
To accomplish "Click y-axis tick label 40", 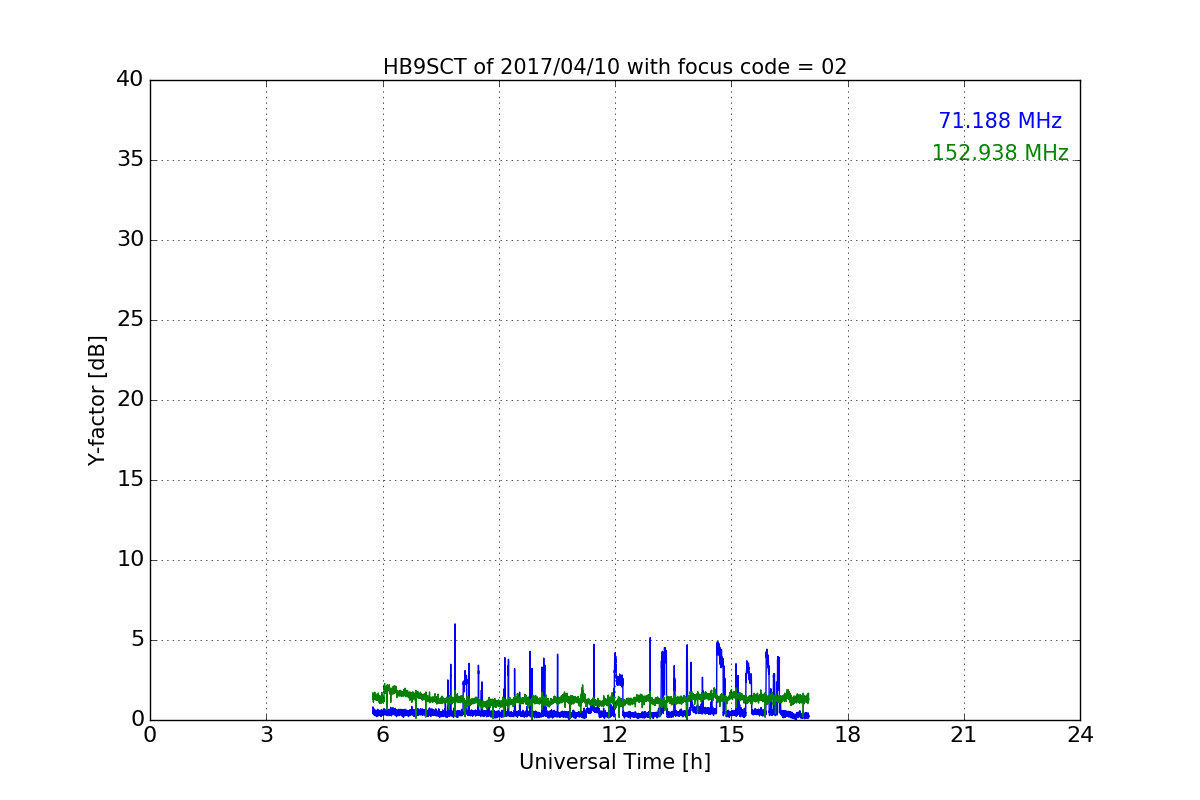I will click(130, 79).
